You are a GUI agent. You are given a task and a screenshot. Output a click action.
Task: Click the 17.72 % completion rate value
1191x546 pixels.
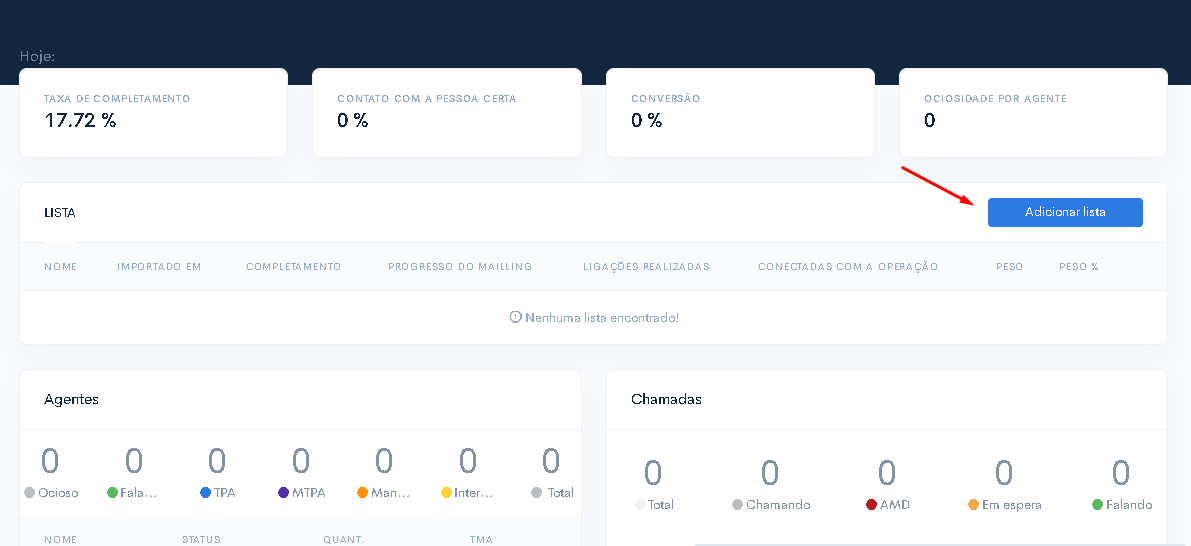[80, 120]
